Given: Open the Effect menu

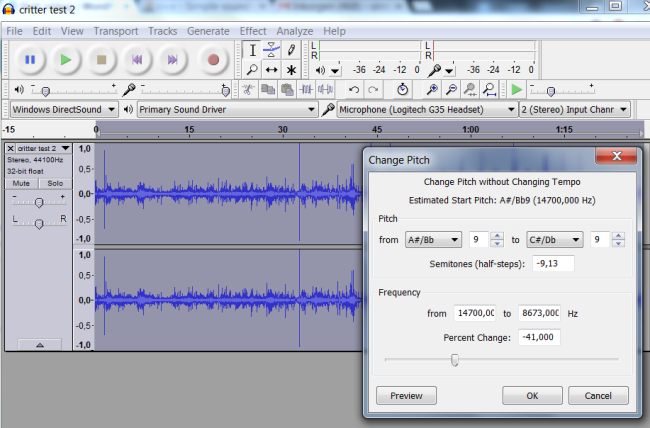Looking at the screenshot, I should pyautogui.click(x=253, y=31).
